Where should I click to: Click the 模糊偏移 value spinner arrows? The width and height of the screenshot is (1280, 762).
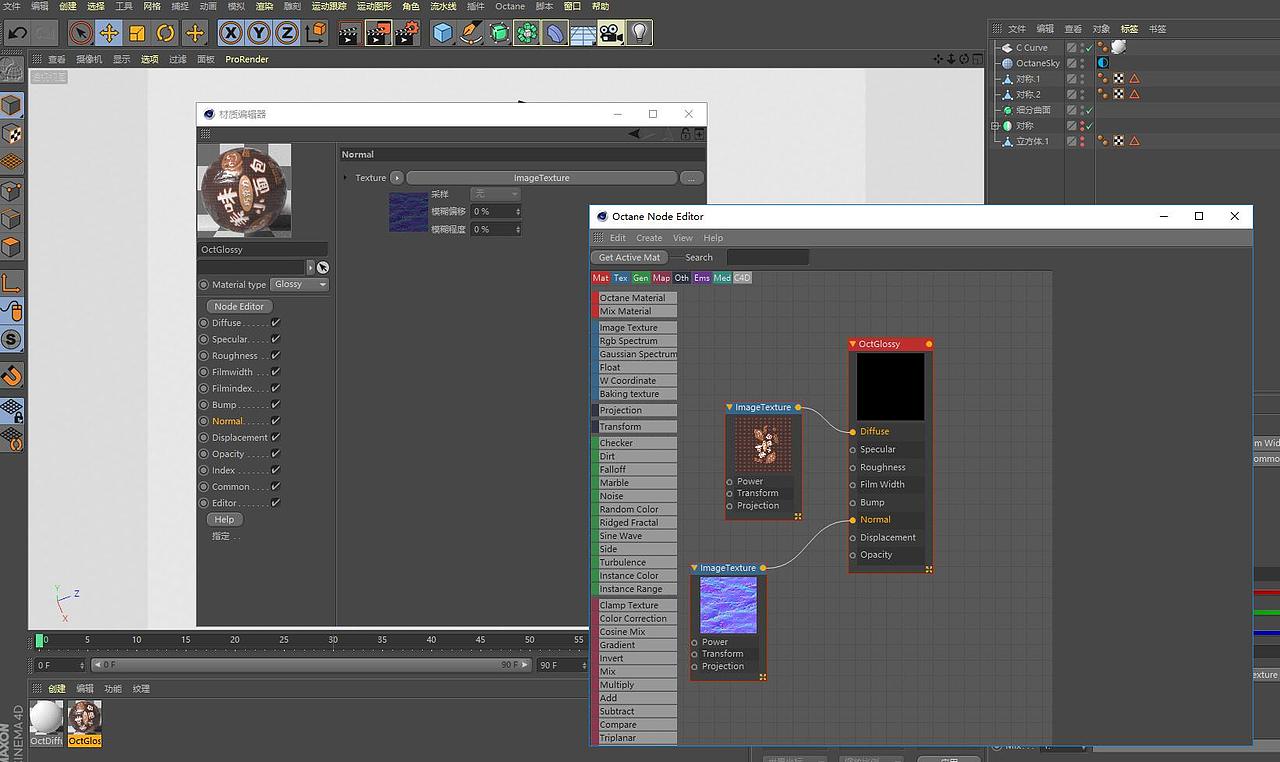518,212
